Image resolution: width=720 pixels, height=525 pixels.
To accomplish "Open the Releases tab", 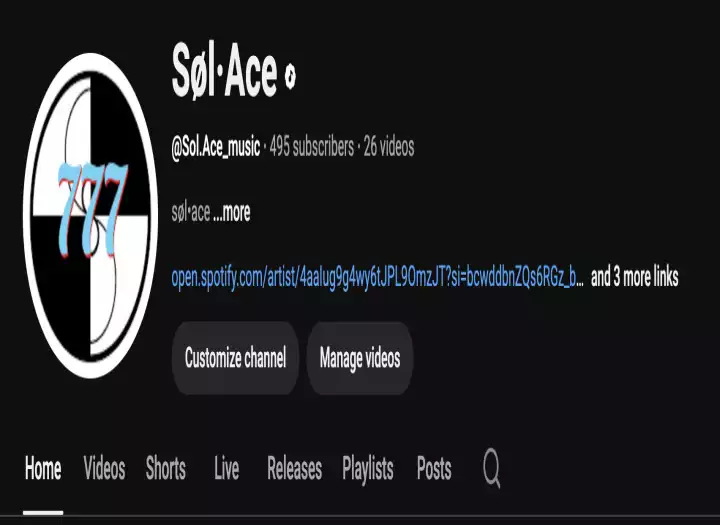I will 294,469.
